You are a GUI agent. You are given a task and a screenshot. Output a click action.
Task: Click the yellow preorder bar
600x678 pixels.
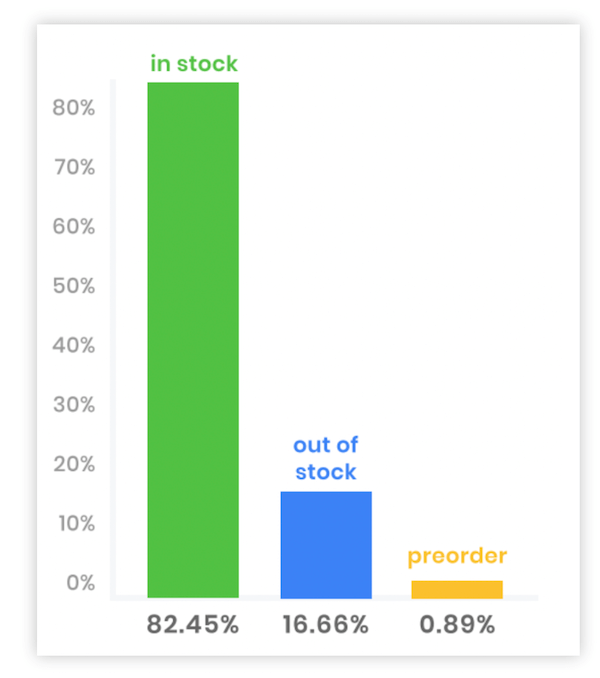[457, 589]
